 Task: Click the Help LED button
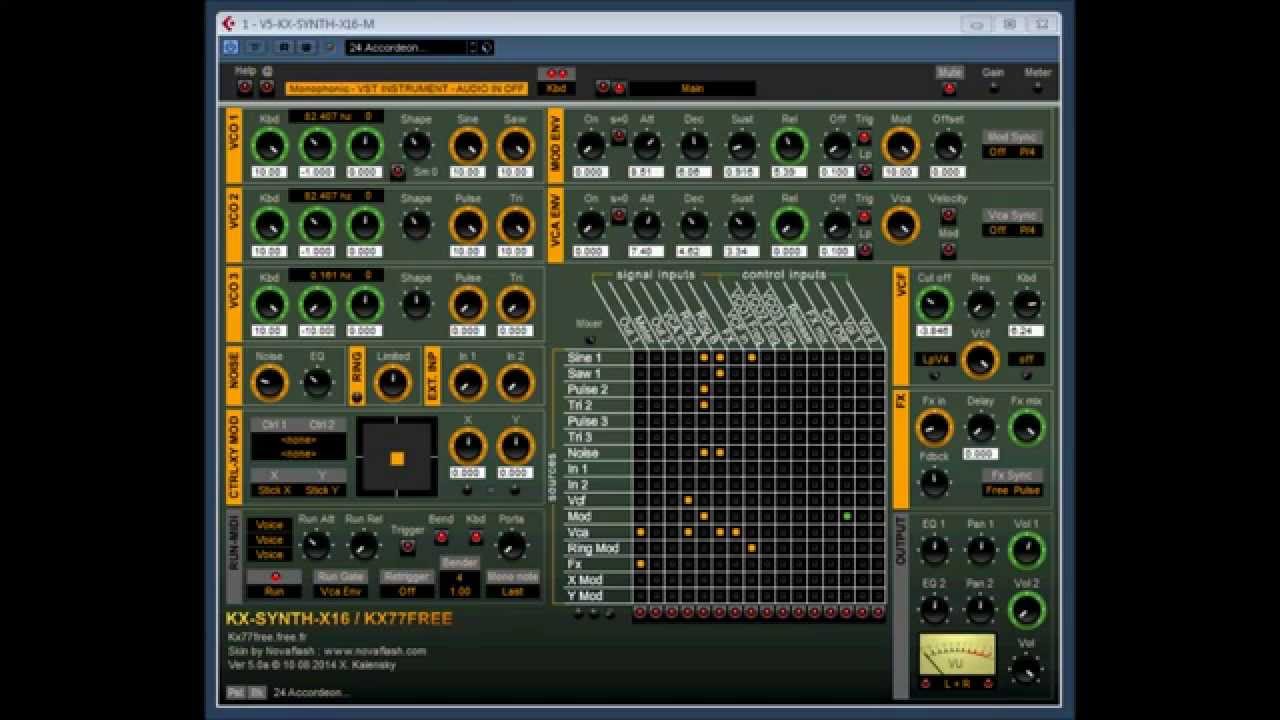click(245, 87)
